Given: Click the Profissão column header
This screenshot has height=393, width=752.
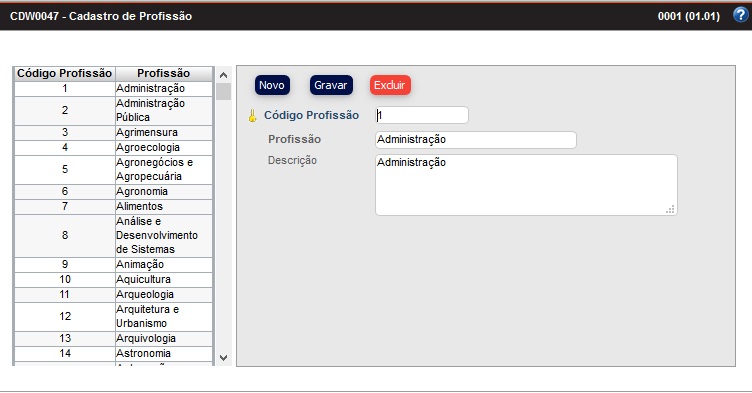Looking at the screenshot, I should click(x=164, y=73).
